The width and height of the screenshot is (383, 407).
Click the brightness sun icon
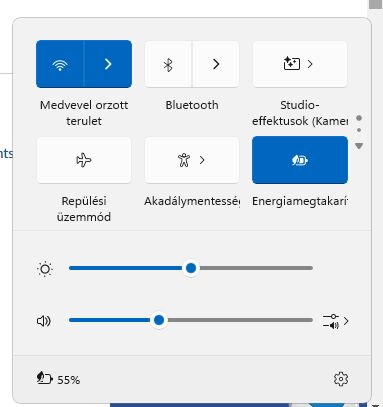pyautogui.click(x=45, y=269)
